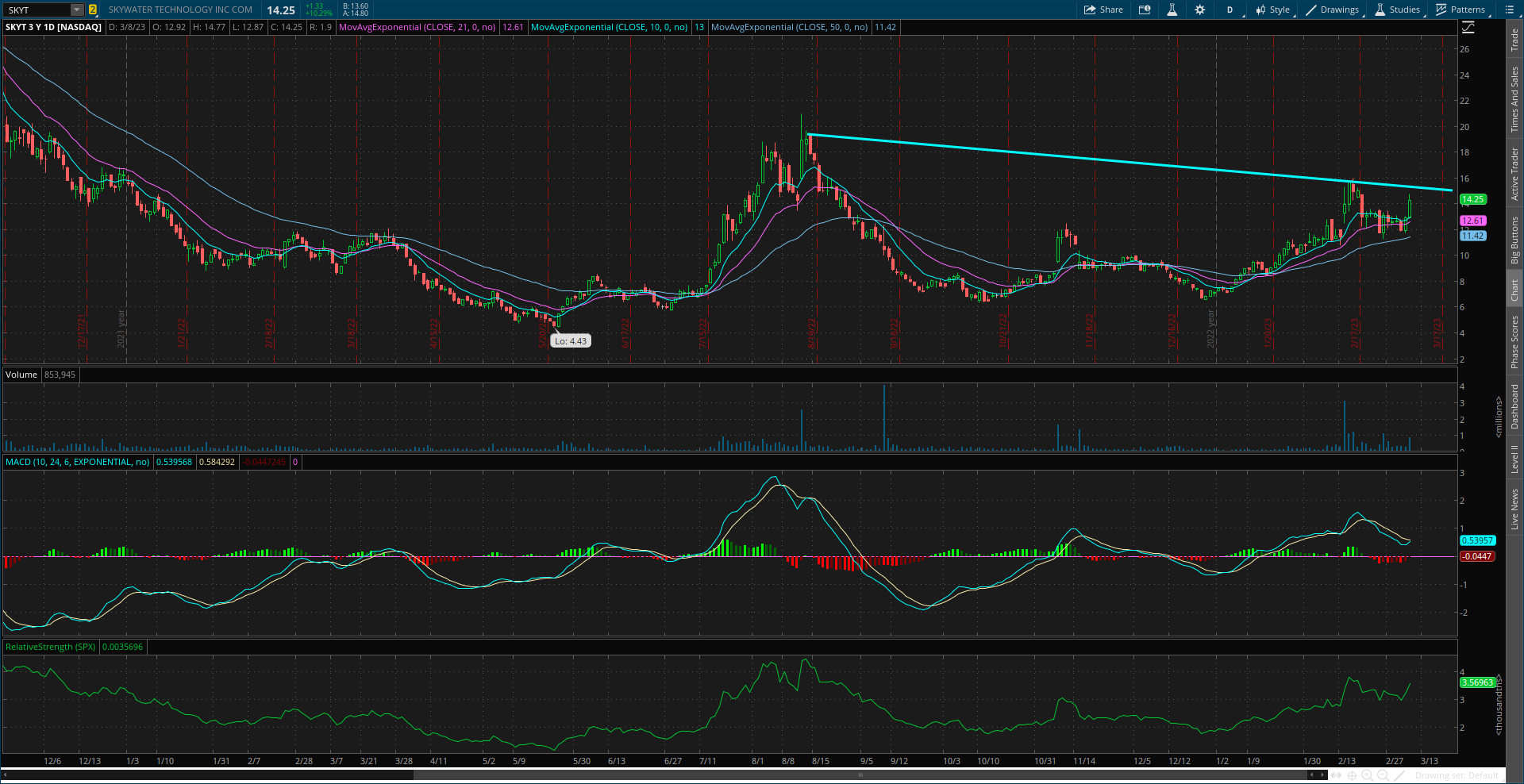Open the Trade side tab
Viewport: 1524px width, 784px height.
(x=1514, y=40)
